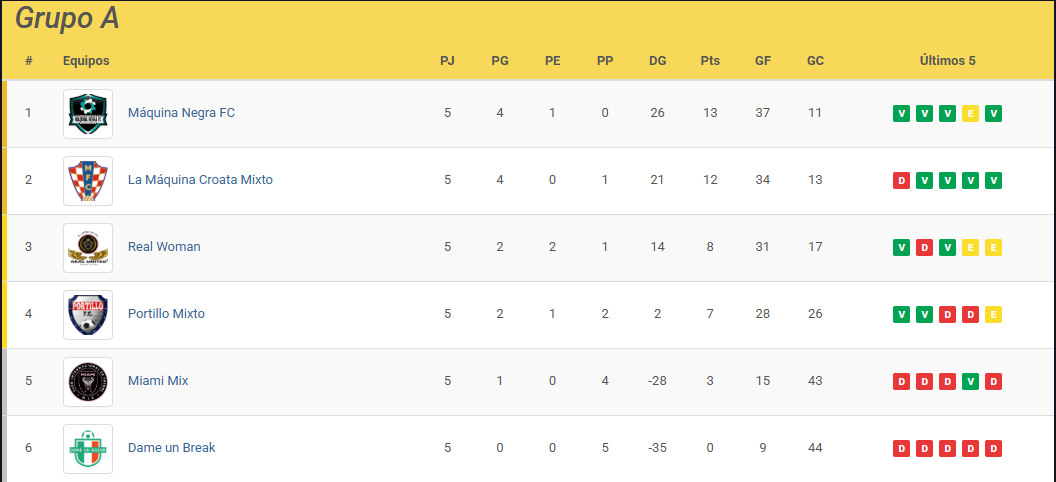Open La Máquina Croata Mixto team page

(200, 180)
